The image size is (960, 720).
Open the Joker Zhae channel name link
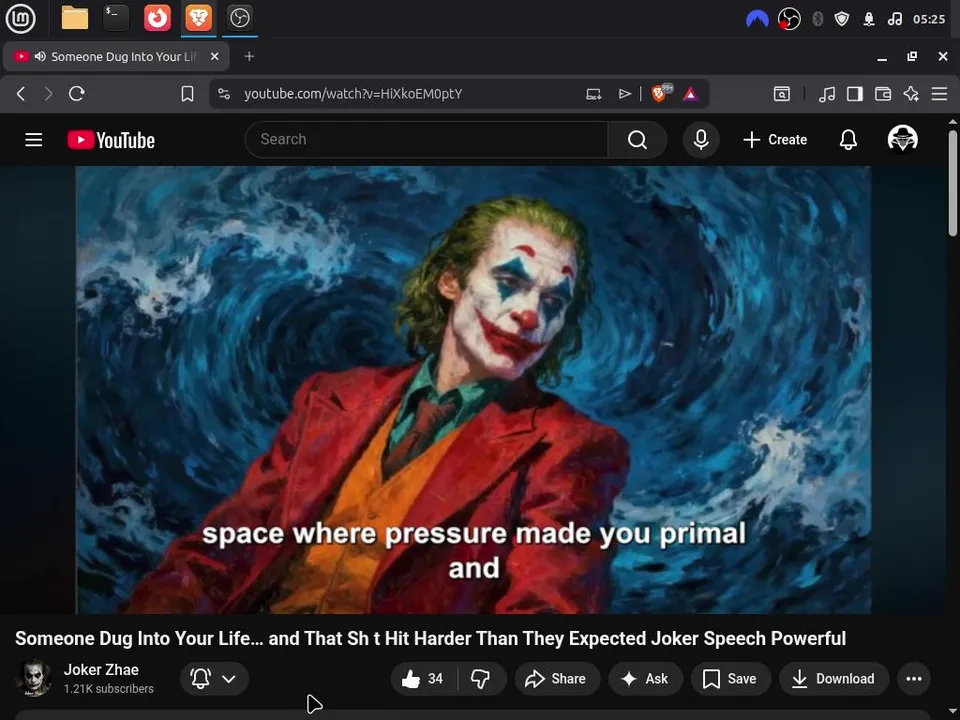pos(101,670)
